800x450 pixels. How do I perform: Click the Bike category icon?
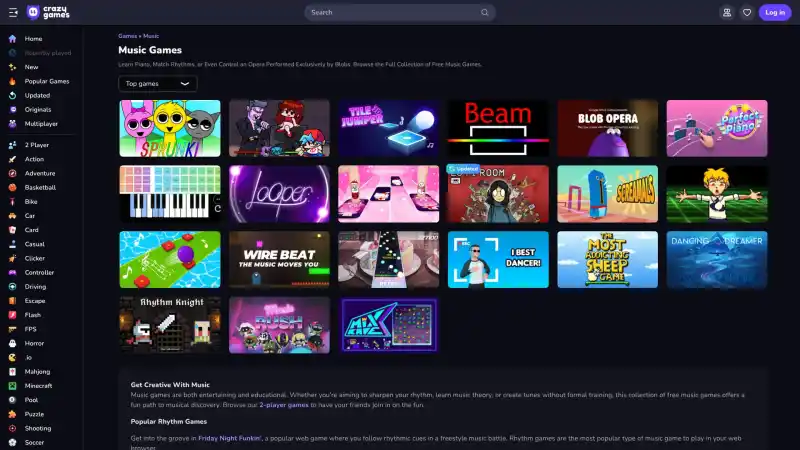(12, 202)
